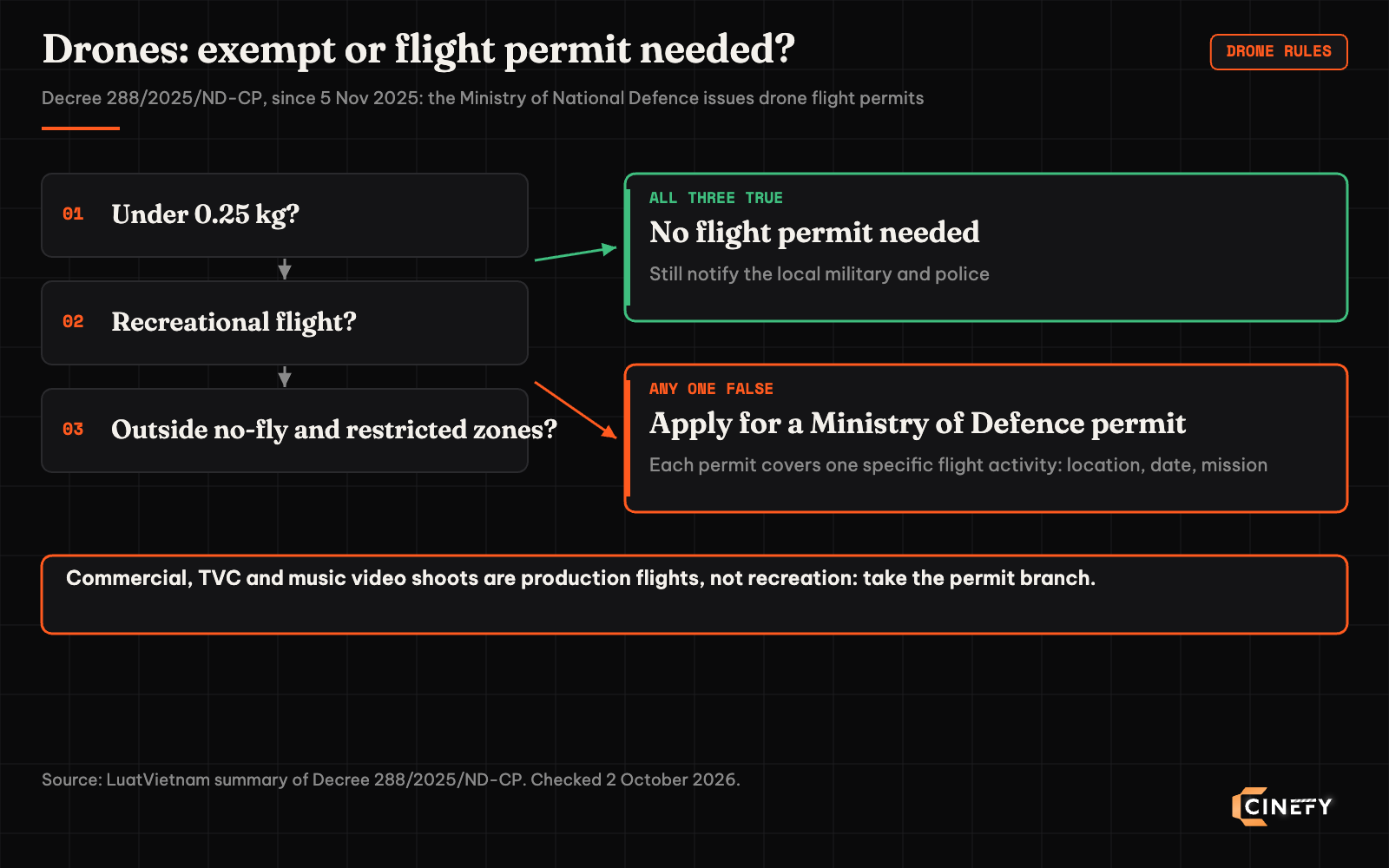The height and width of the screenshot is (868, 1389).
Task: Click the LuatVietnam source citation line
Action: tap(391, 779)
